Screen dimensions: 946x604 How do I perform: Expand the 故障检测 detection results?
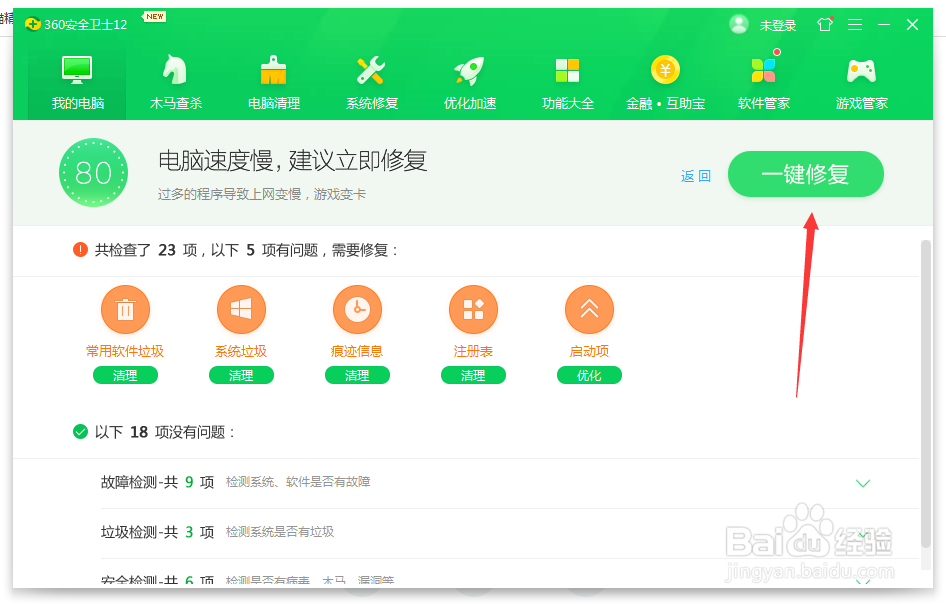863,483
